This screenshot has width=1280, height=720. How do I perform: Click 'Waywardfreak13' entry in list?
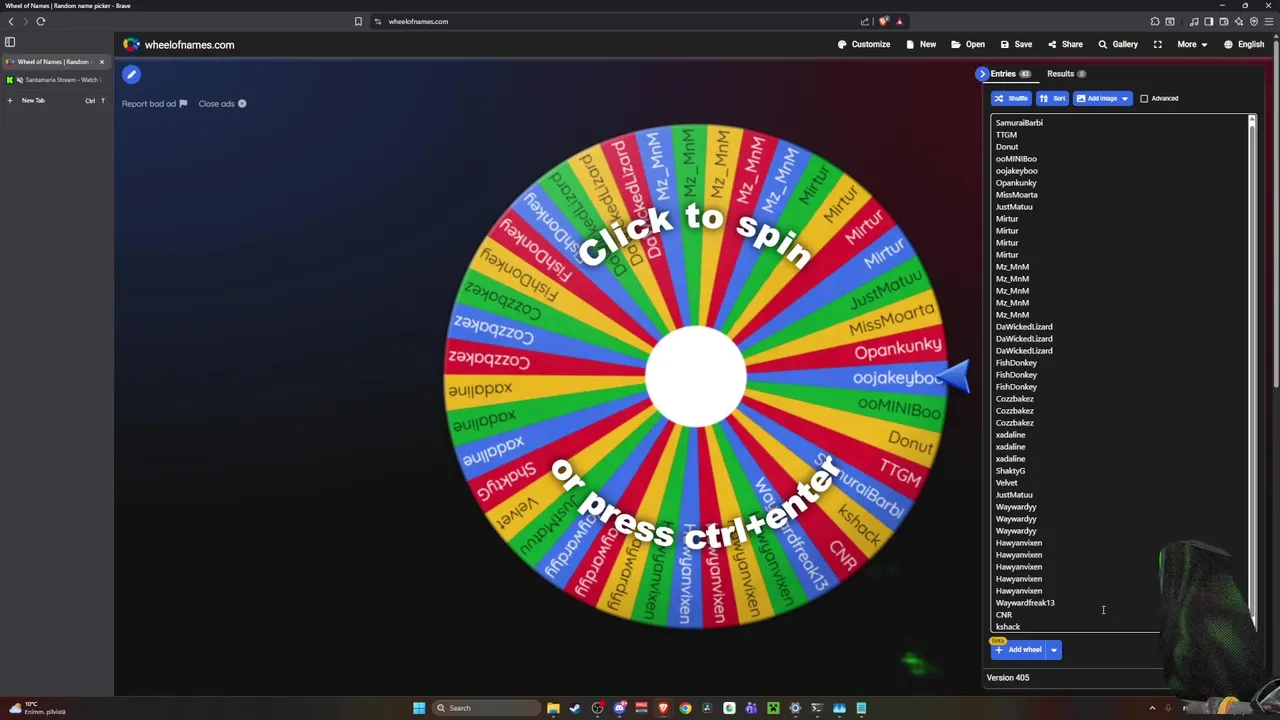(1025, 603)
